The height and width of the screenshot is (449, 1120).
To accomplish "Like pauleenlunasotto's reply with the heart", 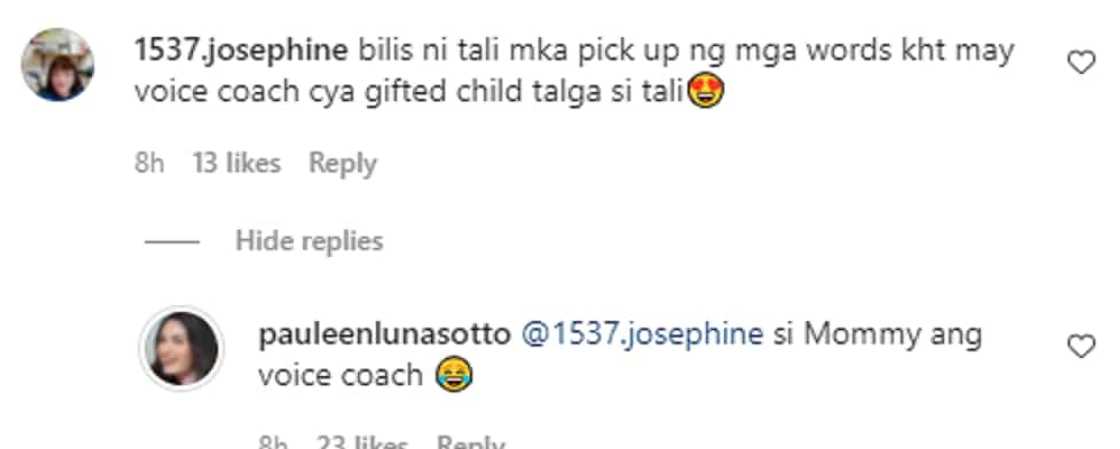I will pos(1081,346).
